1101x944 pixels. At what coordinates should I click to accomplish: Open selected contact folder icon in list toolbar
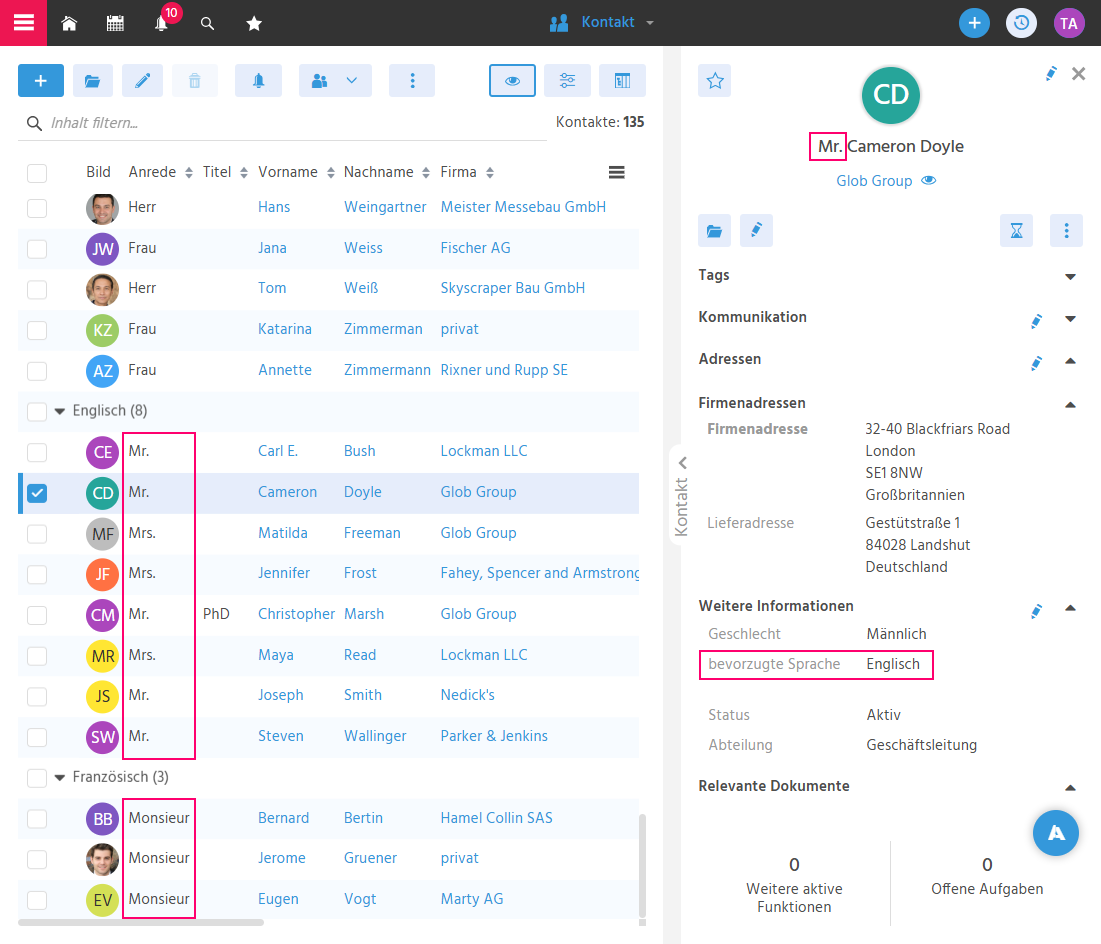click(x=93, y=81)
